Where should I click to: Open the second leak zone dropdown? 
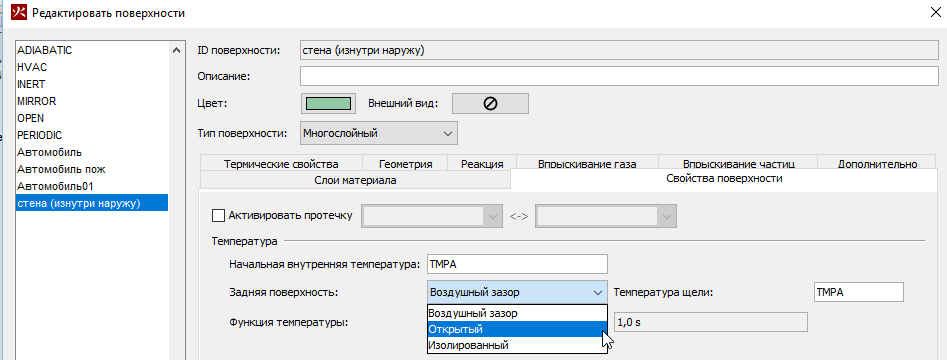pos(606,216)
